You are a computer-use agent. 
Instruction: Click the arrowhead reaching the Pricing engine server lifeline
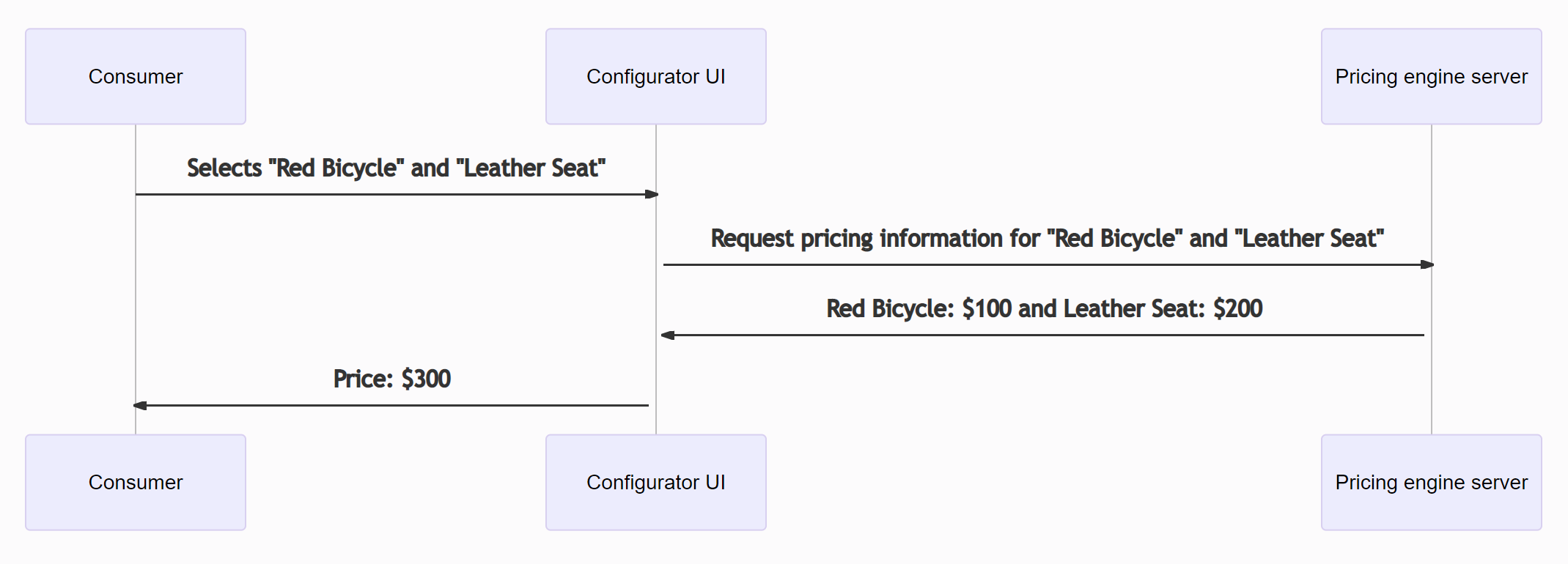coord(1427,264)
